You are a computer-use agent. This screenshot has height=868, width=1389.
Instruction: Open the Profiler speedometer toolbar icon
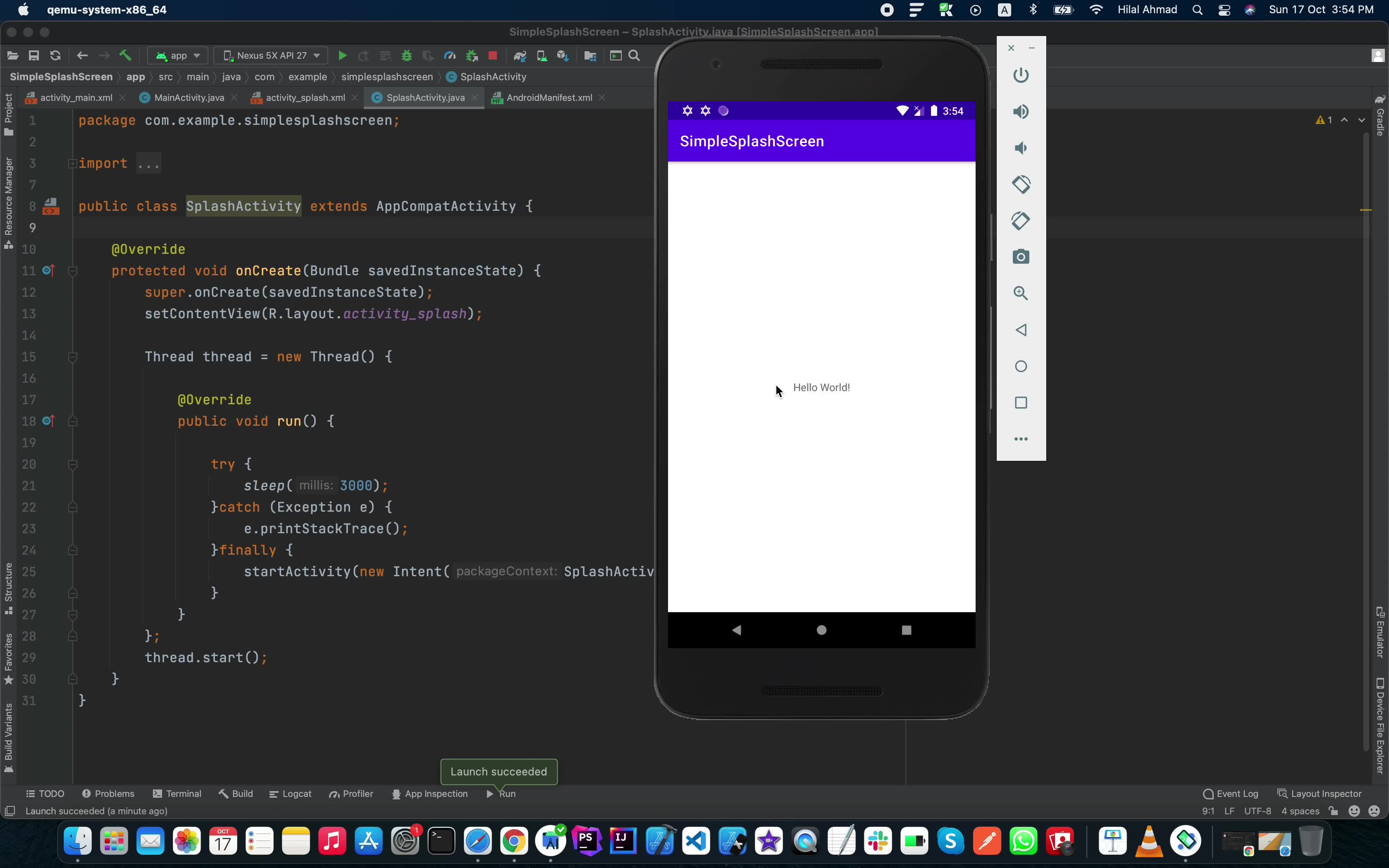pyautogui.click(x=450, y=56)
